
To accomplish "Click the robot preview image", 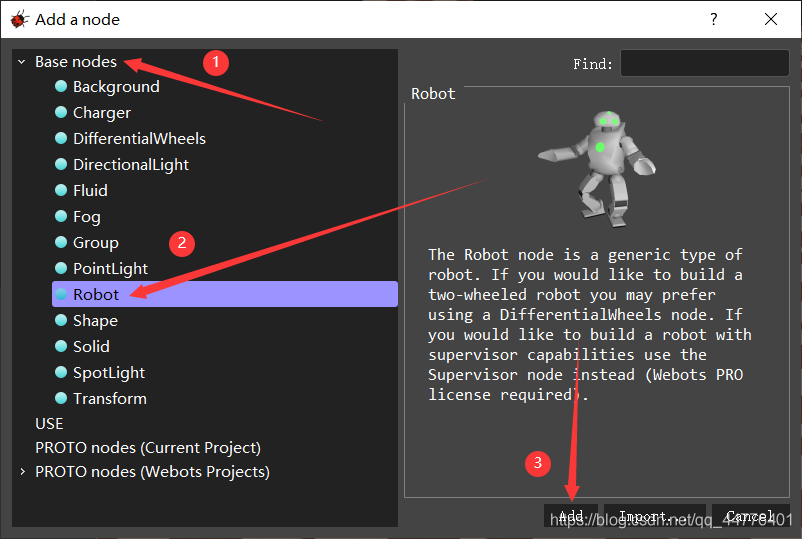I will click(x=597, y=168).
